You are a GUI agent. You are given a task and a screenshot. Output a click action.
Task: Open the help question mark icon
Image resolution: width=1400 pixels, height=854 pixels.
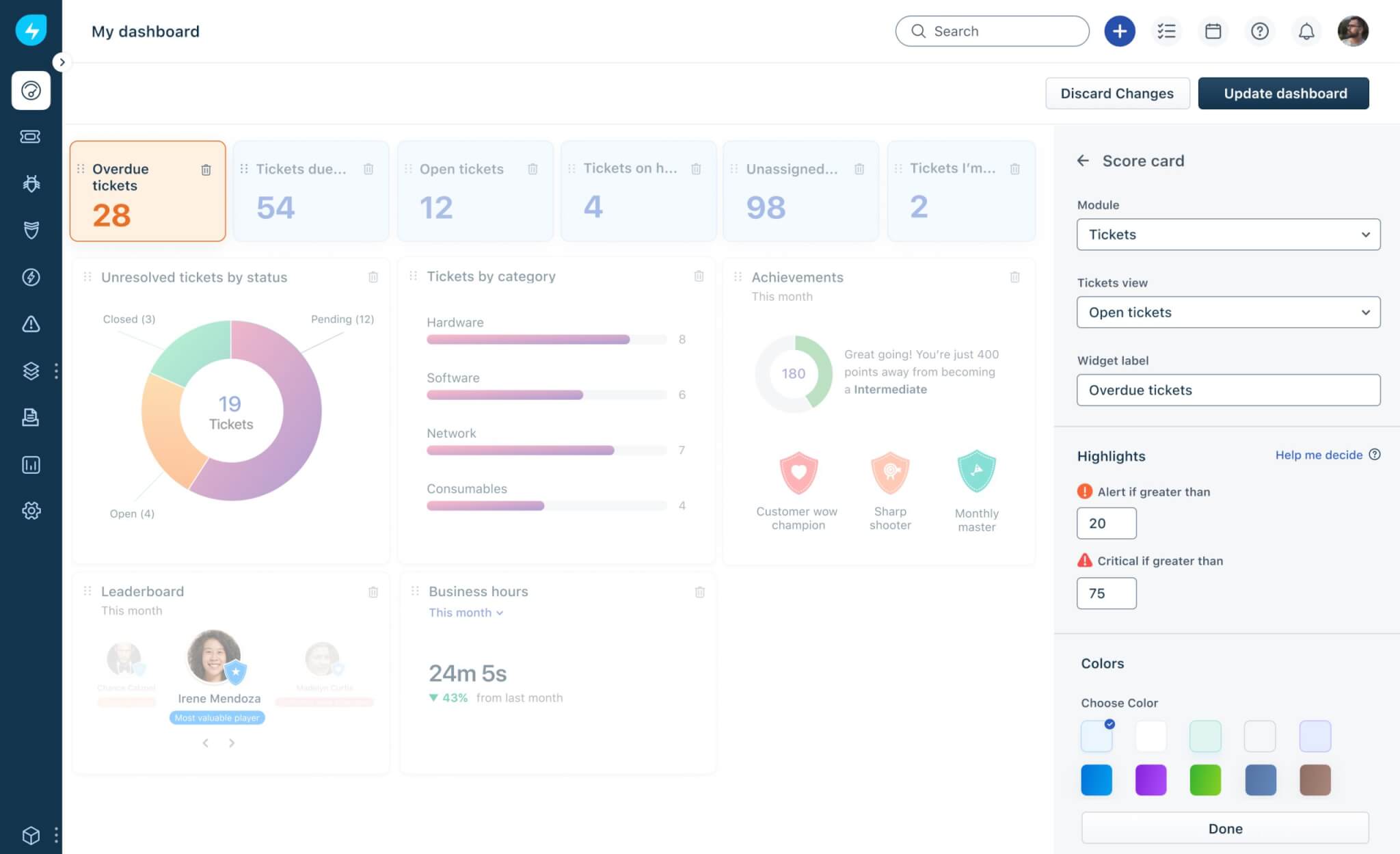coord(1259,31)
